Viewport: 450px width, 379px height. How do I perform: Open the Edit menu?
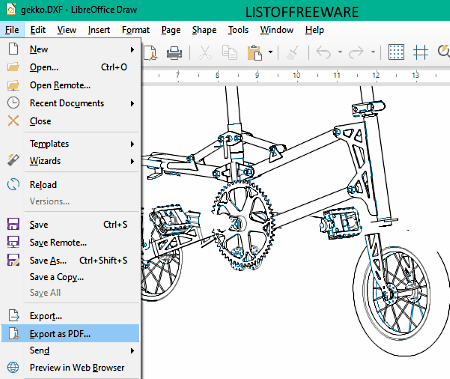pos(38,30)
